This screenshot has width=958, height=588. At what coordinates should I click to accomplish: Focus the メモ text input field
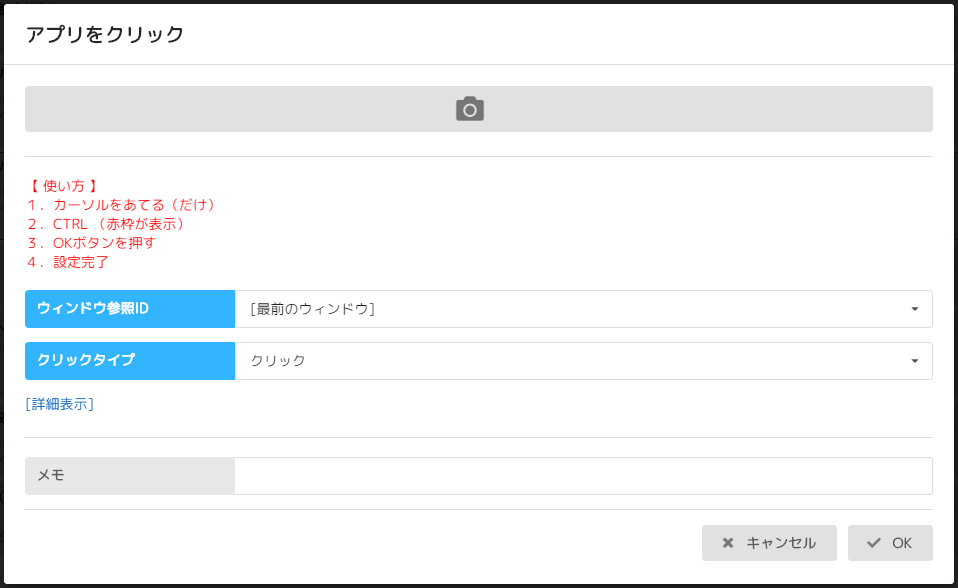tap(583, 476)
